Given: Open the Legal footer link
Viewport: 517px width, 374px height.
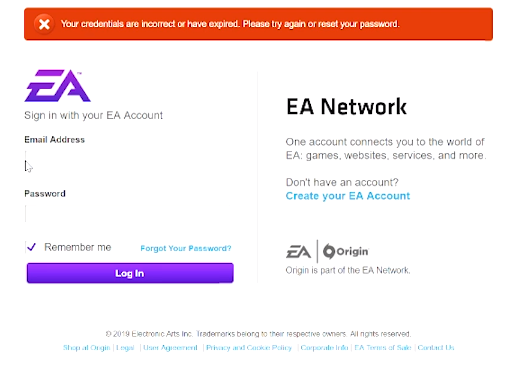Looking at the screenshot, I should (x=125, y=348).
